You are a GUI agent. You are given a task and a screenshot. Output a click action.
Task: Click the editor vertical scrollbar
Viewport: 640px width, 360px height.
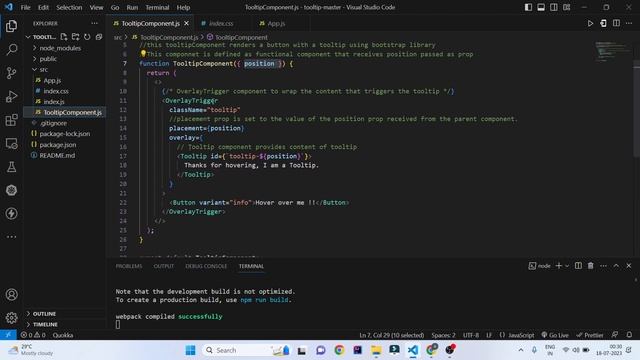coord(636,108)
